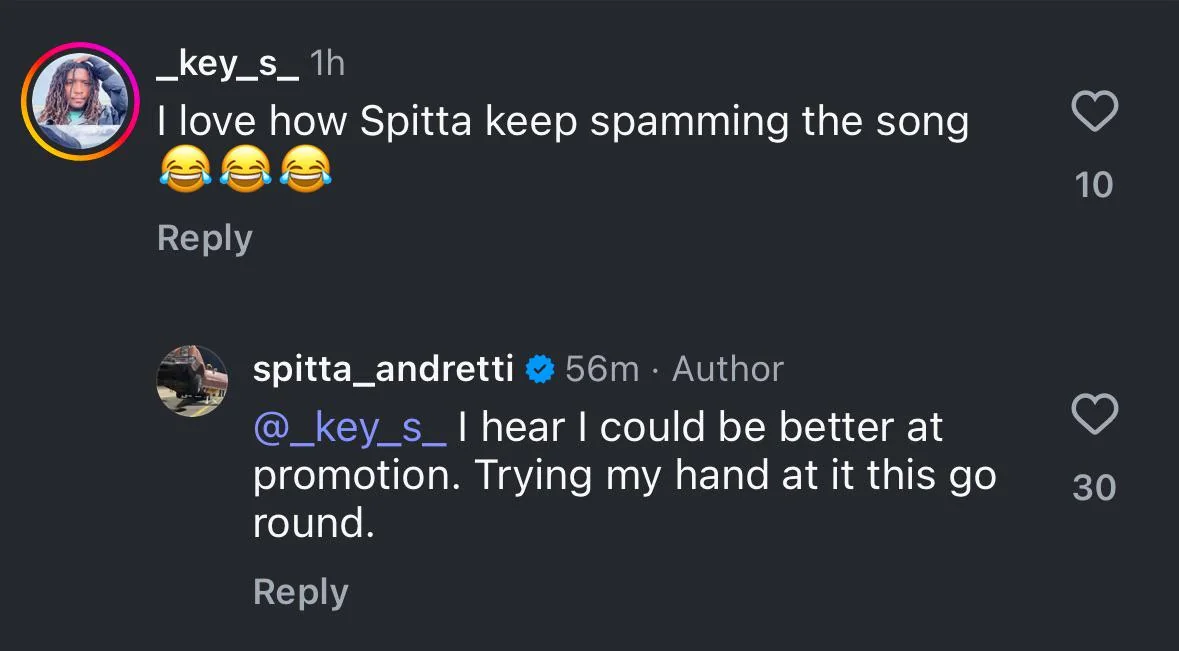Click the blue verified badge
This screenshot has width=1179, height=651.
(x=539, y=369)
